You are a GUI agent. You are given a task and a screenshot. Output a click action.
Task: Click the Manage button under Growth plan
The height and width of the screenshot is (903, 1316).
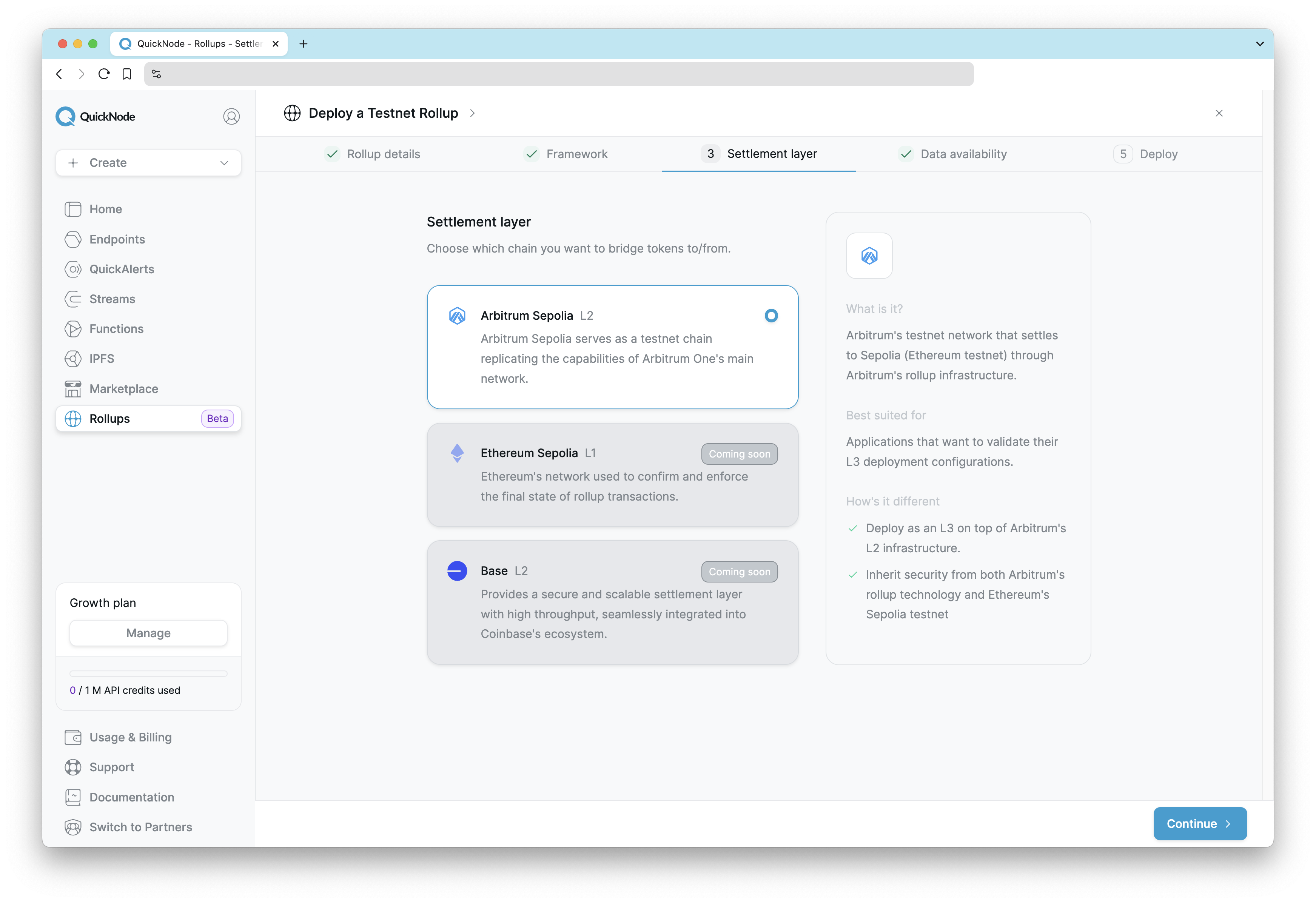click(x=148, y=633)
